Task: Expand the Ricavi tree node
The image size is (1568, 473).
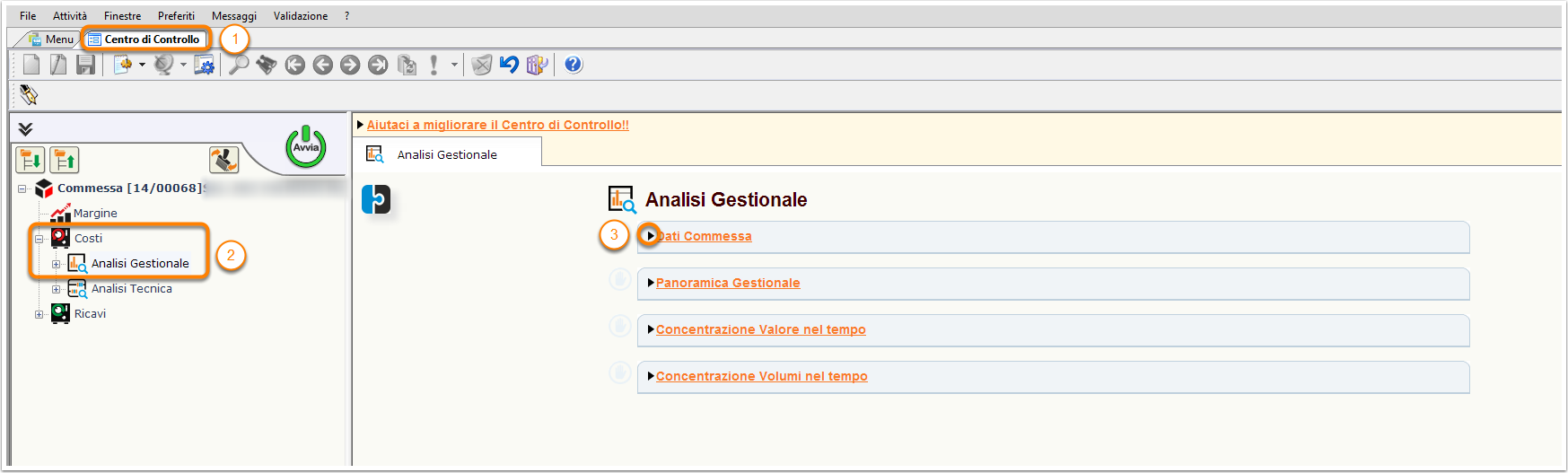Action: pyautogui.click(x=39, y=314)
